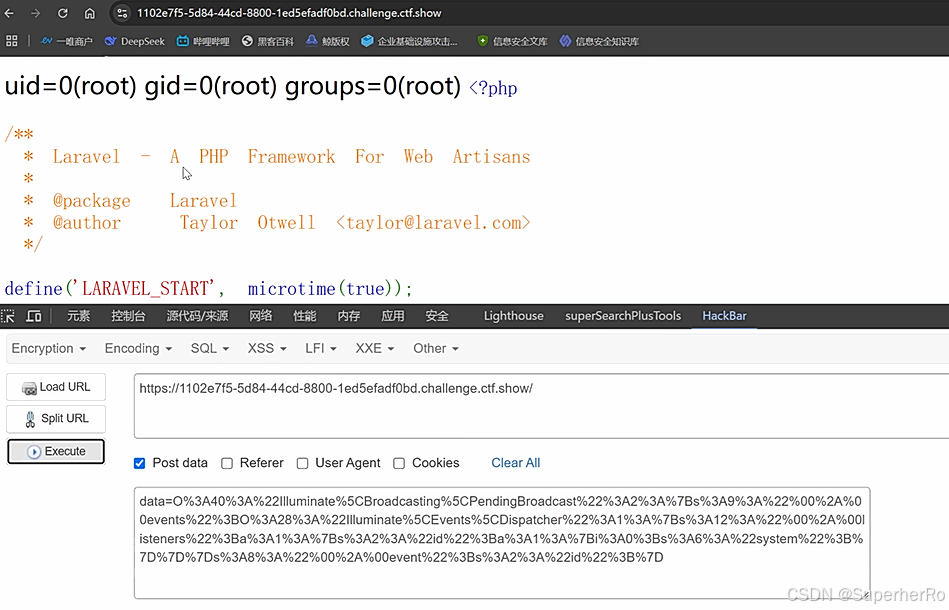Click the Load URL button
The height and width of the screenshot is (610, 949).
click(x=56, y=387)
